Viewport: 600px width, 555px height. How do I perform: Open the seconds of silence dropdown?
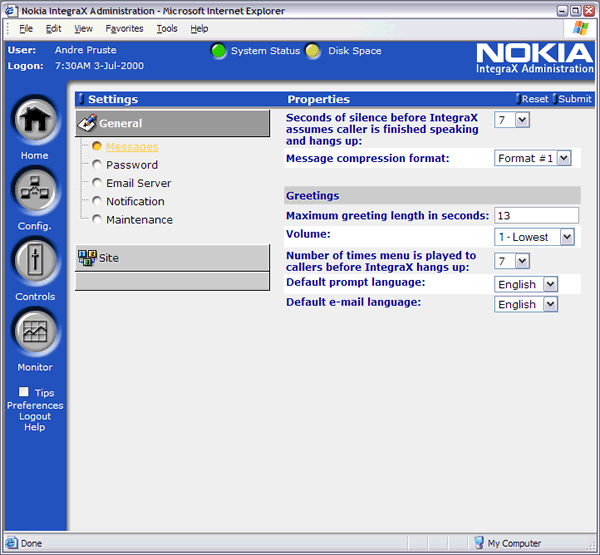(512, 120)
